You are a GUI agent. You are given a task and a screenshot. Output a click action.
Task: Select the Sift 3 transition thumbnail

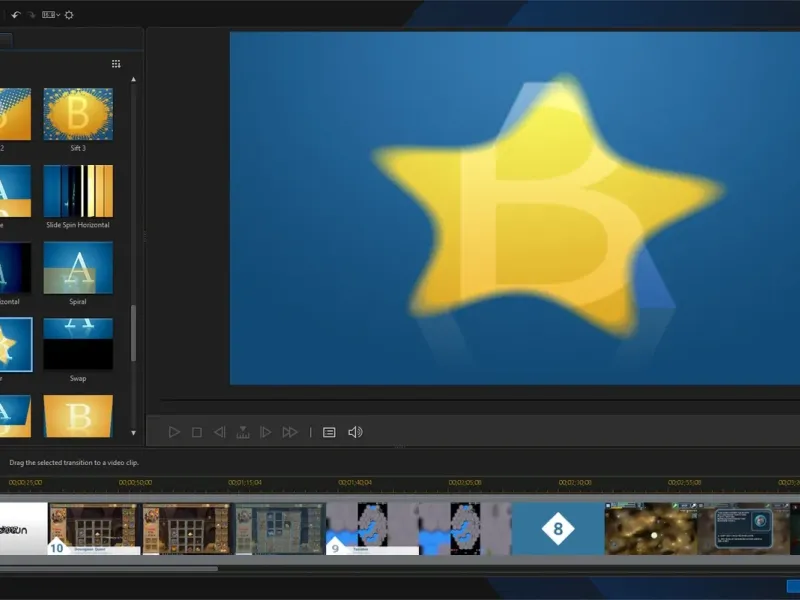(x=78, y=114)
